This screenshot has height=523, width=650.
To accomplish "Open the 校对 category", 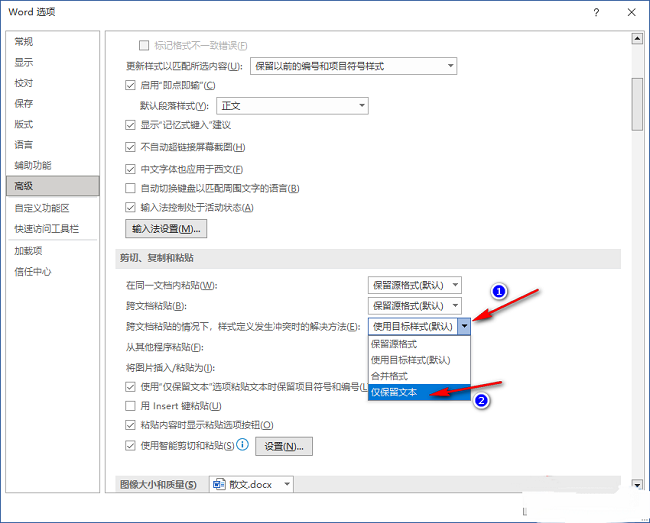I will (53, 83).
